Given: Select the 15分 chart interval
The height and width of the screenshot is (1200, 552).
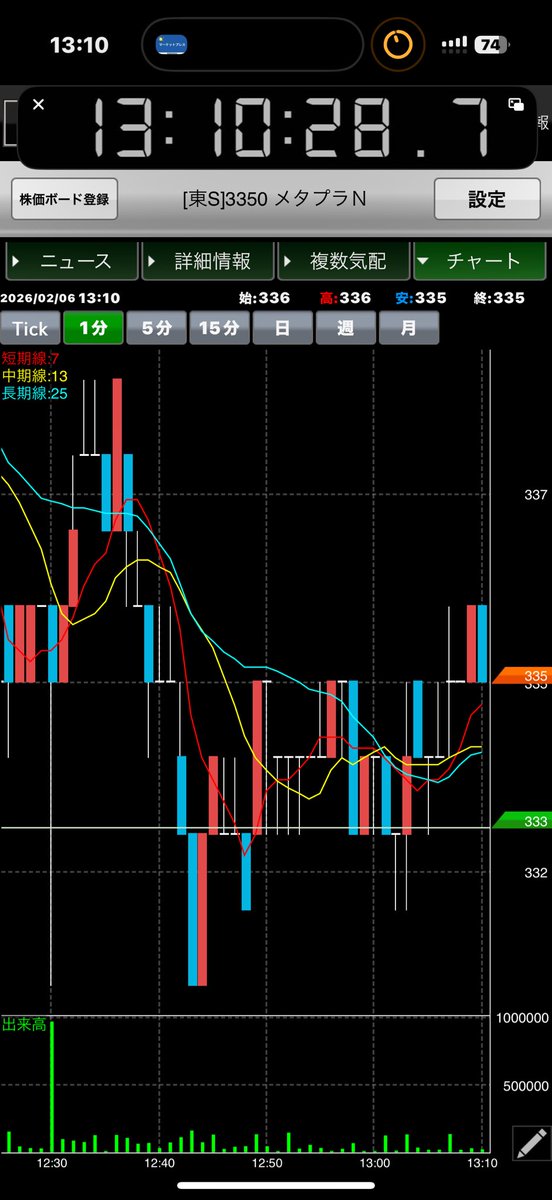Looking at the screenshot, I should click(x=219, y=328).
